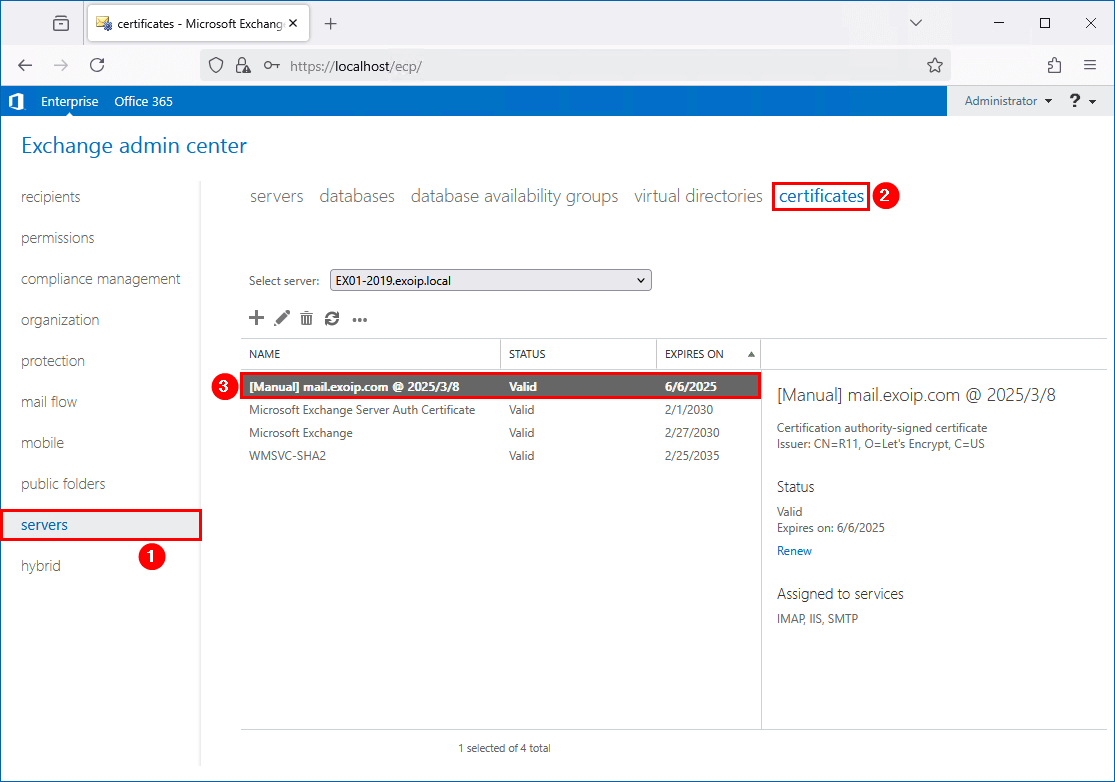The width and height of the screenshot is (1115, 782).
Task: Click the refresh certificates list icon
Action: tap(332, 318)
